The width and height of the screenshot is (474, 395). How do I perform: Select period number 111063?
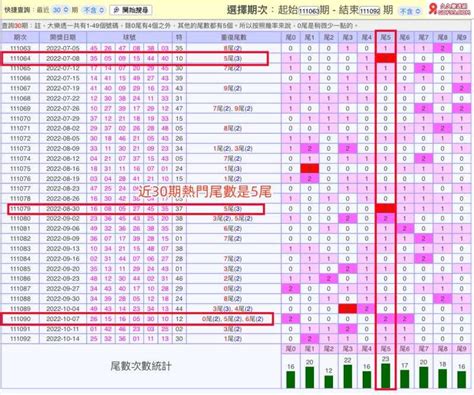[x=20, y=48]
